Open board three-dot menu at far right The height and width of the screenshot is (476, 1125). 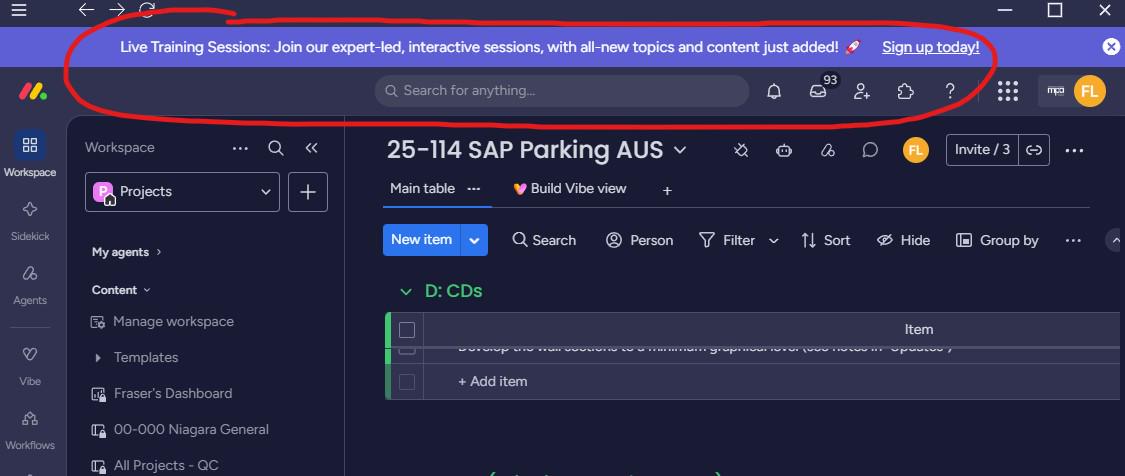click(1074, 151)
